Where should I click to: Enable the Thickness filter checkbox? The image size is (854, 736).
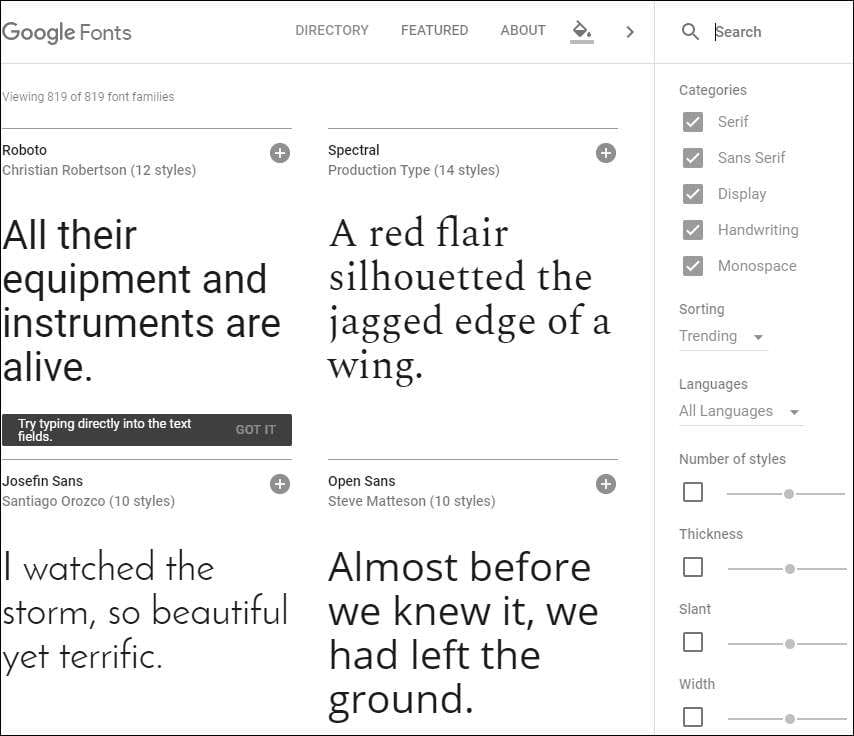693,567
